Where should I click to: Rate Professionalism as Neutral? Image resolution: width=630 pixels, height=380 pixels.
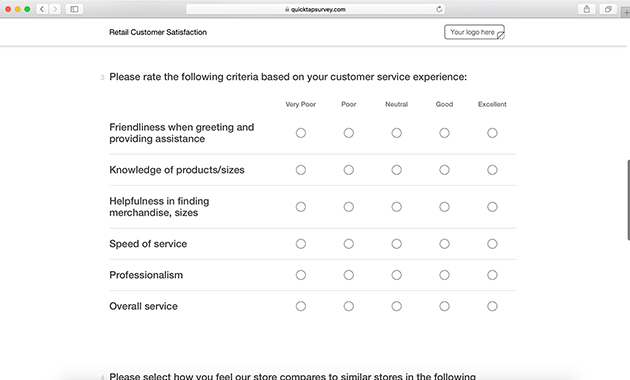397,275
